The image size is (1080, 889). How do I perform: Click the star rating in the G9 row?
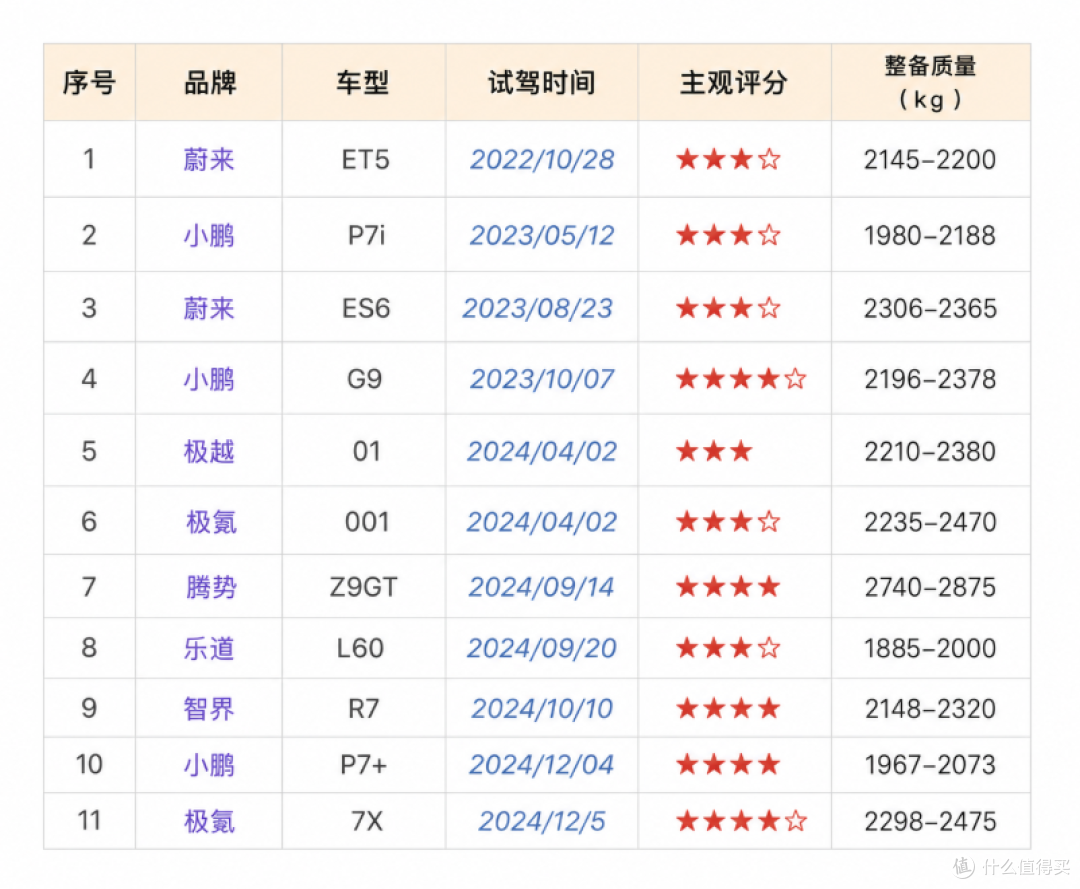[741, 379]
